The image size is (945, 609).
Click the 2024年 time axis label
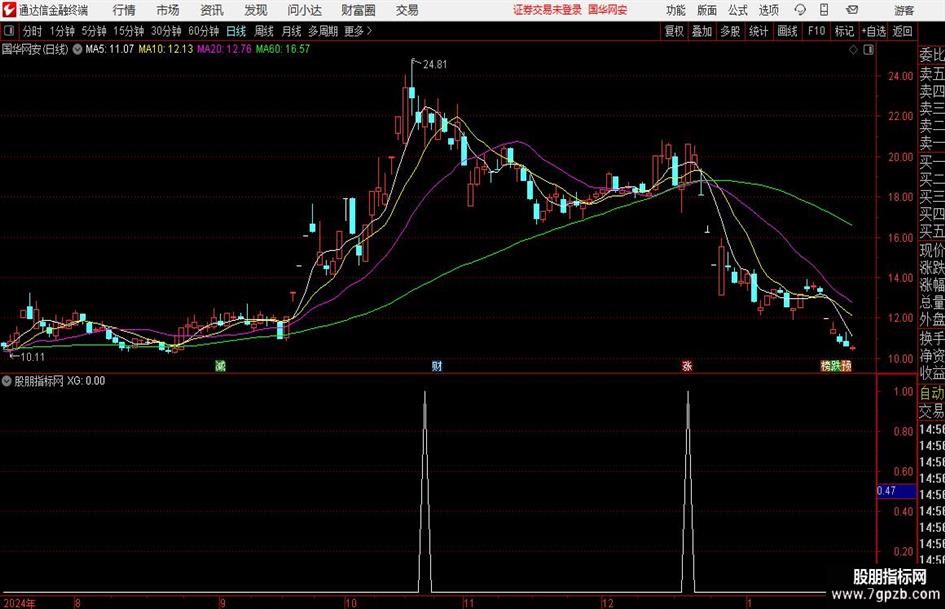point(19,603)
